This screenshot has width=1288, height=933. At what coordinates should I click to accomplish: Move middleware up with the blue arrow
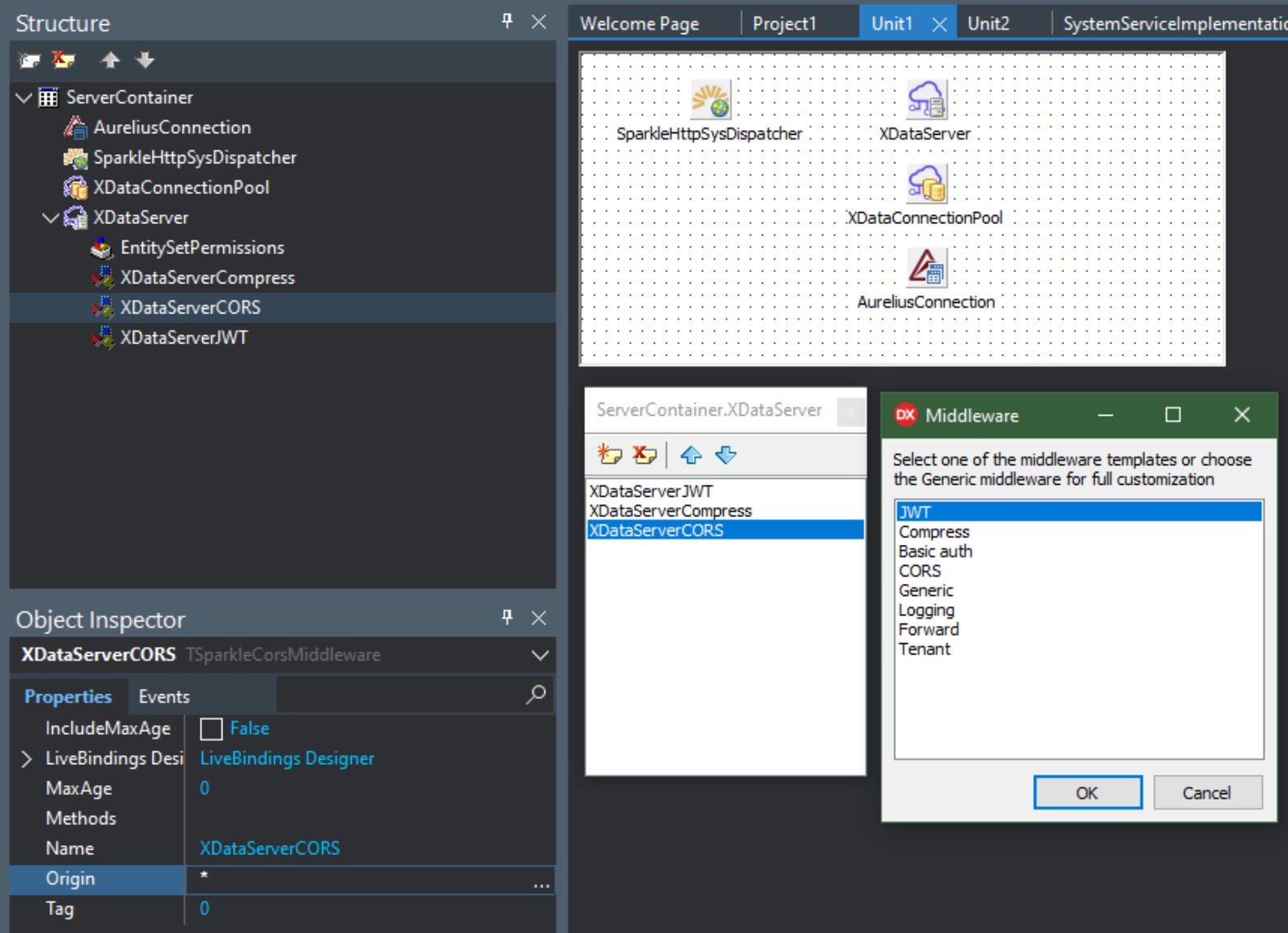click(x=691, y=455)
